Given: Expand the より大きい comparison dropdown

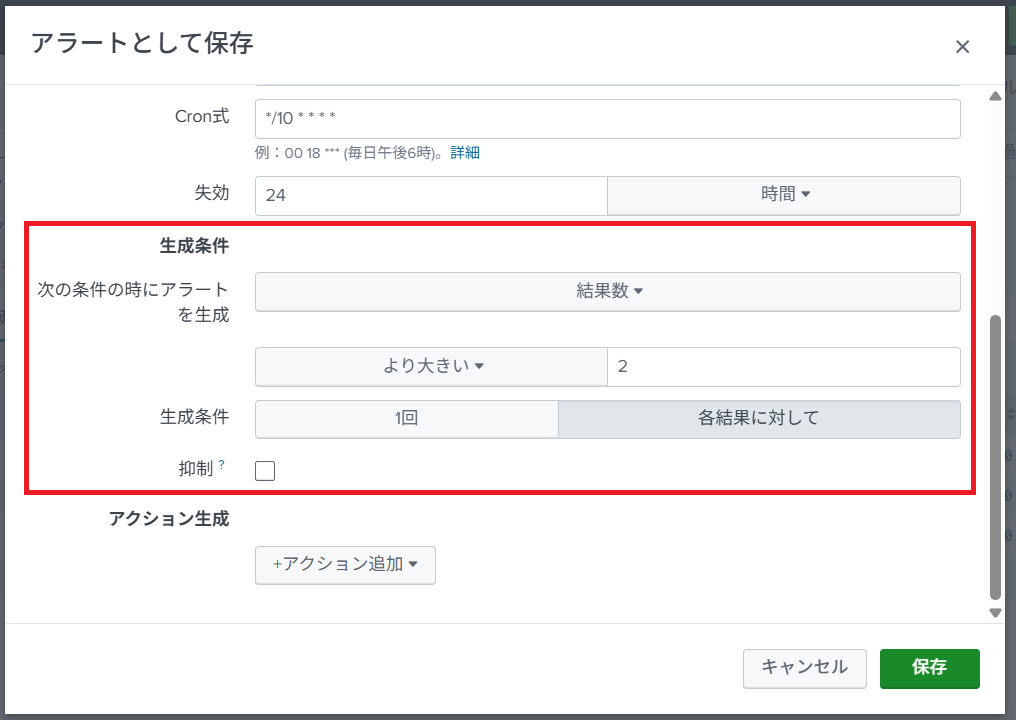Looking at the screenshot, I should click(x=431, y=367).
